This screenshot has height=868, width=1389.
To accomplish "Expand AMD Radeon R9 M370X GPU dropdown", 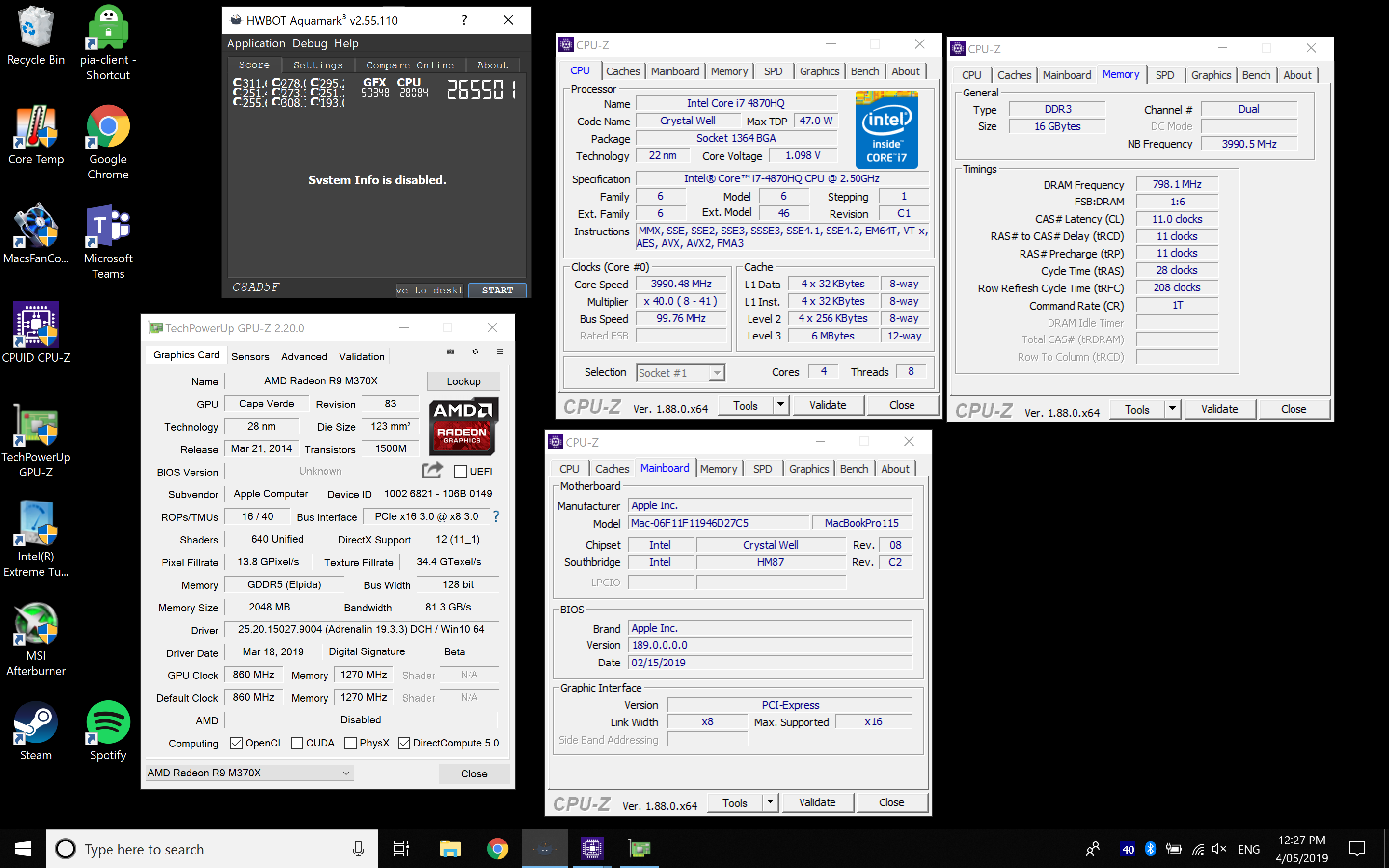I will click(x=250, y=773).
